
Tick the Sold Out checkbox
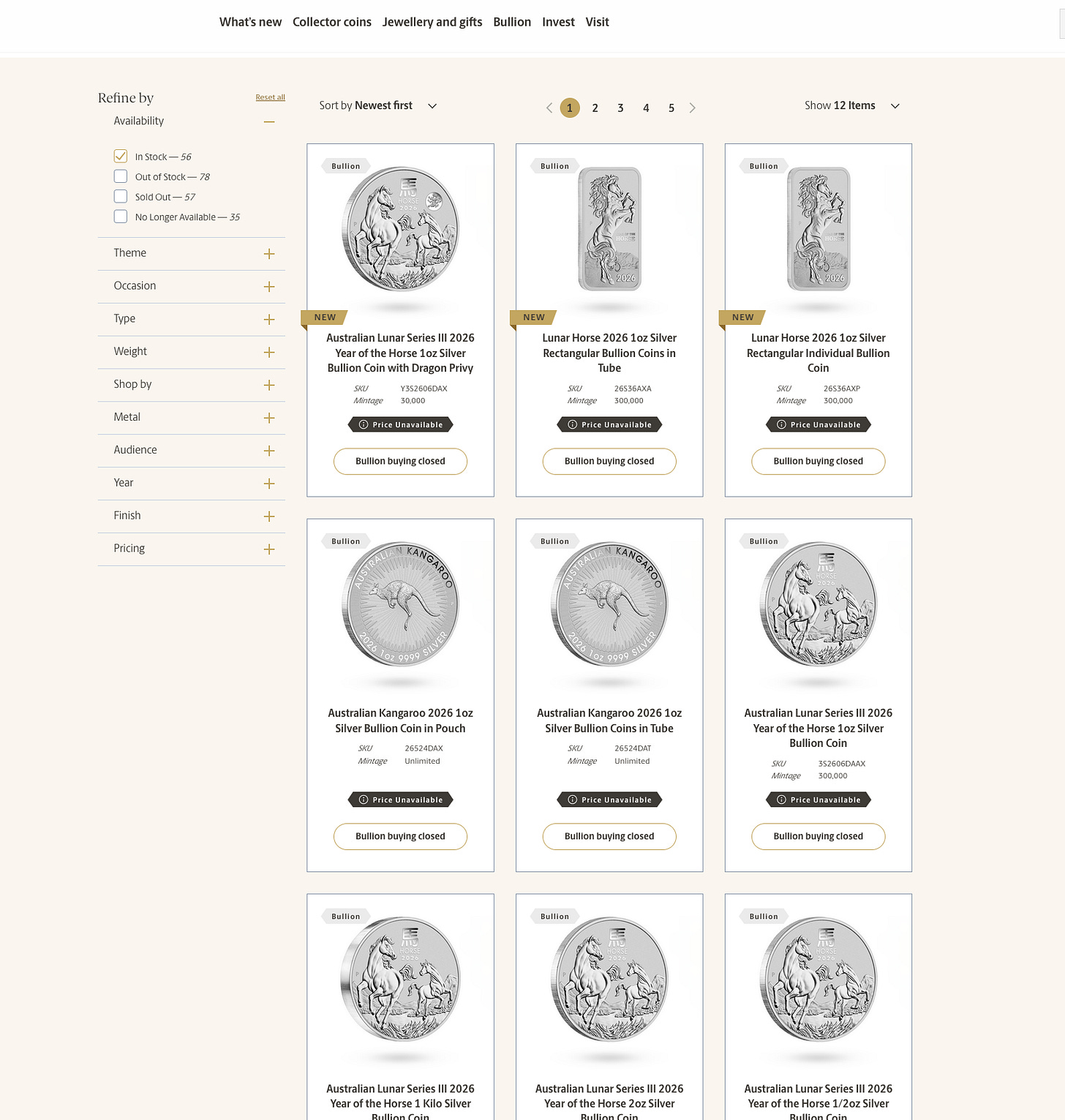(121, 196)
